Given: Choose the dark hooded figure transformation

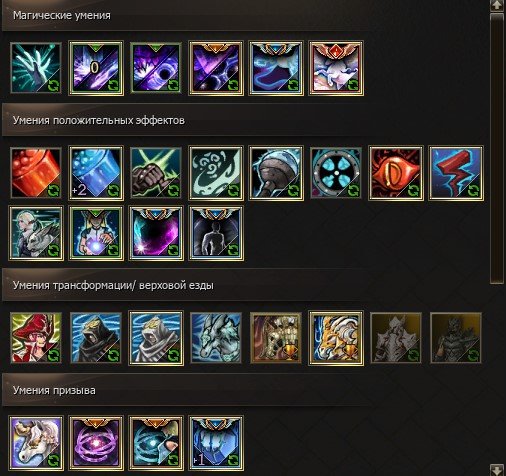Looking at the screenshot, I should pos(96,338).
